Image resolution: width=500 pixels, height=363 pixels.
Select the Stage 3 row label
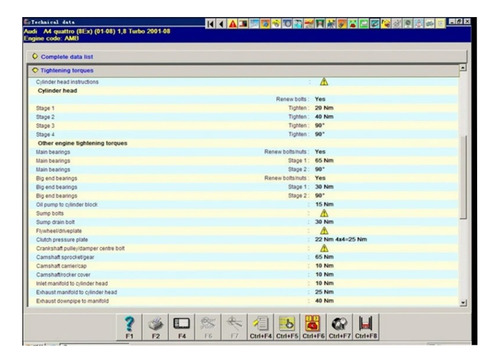(45, 126)
